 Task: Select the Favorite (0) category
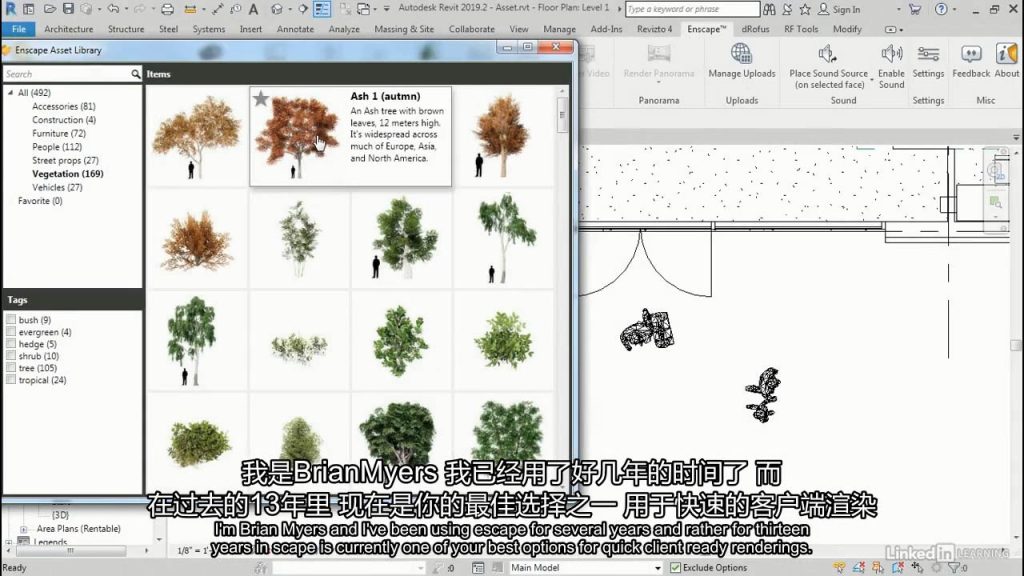40,200
